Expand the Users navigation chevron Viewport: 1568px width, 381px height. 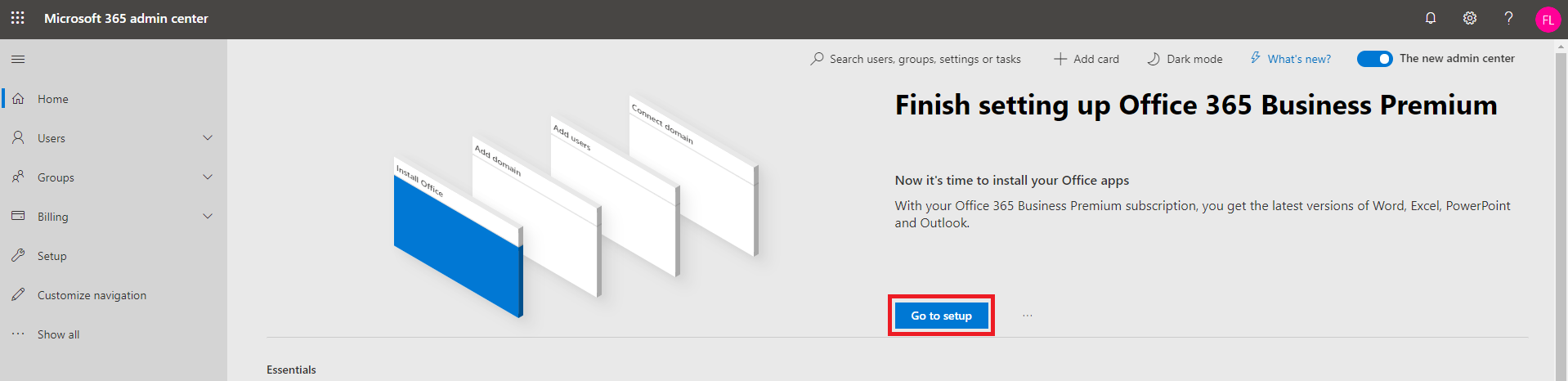208,137
